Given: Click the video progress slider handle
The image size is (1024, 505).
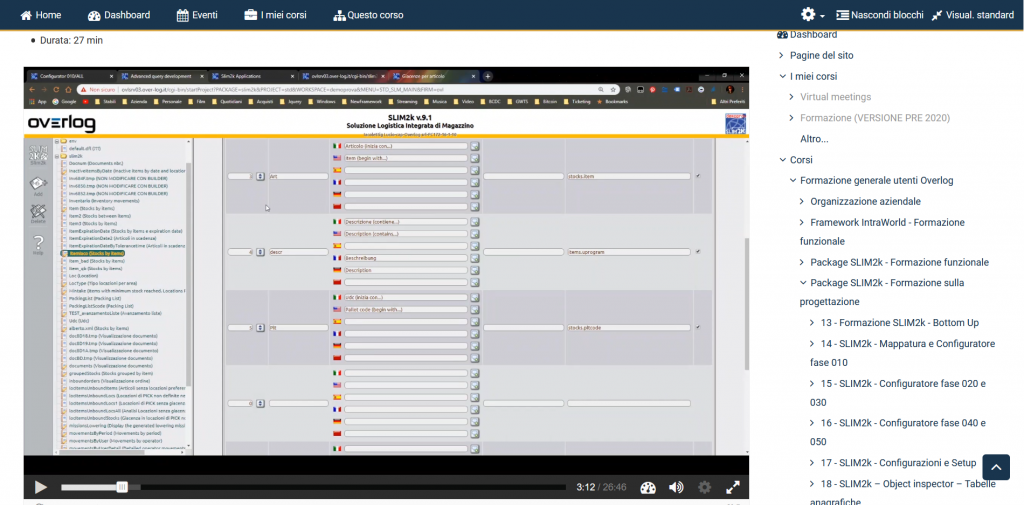Looking at the screenshot, I should pos(122,487).
